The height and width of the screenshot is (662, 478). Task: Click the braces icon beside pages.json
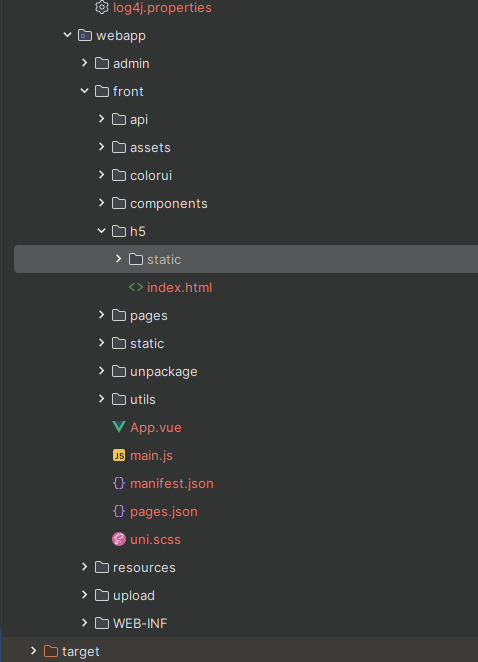119,511
